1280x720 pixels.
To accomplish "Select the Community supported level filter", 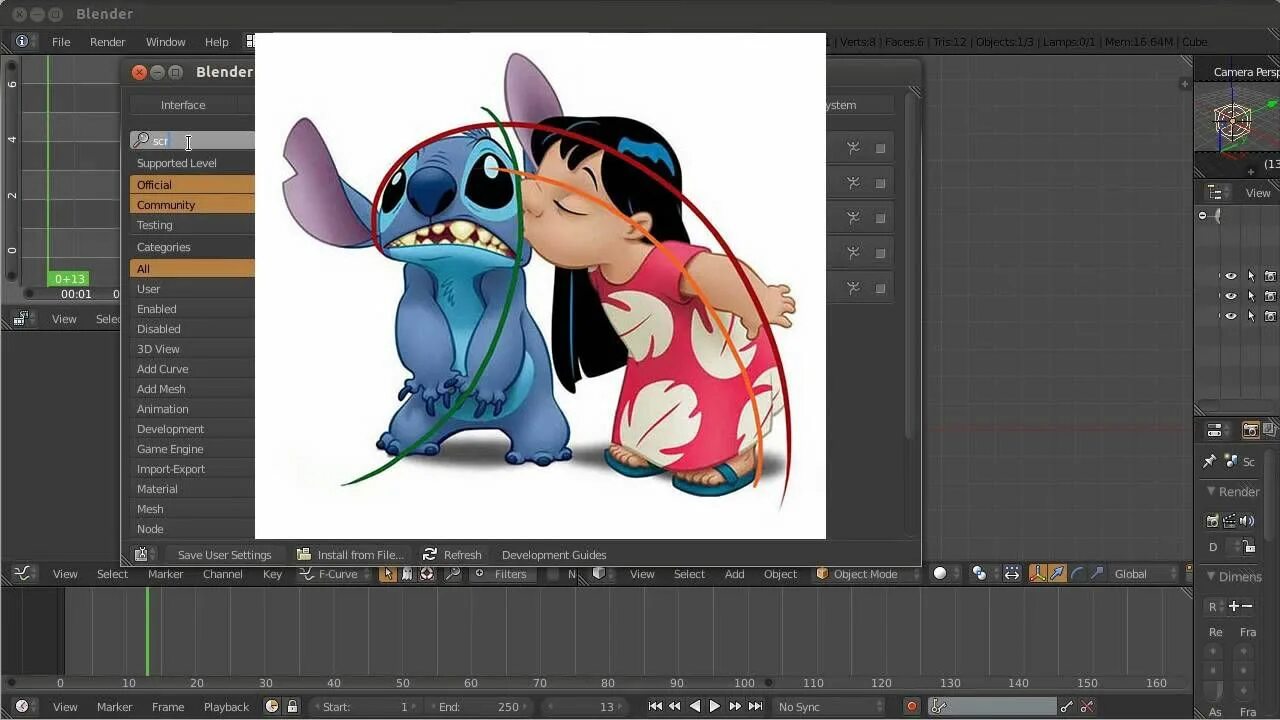I will click(x=192, y=205).
